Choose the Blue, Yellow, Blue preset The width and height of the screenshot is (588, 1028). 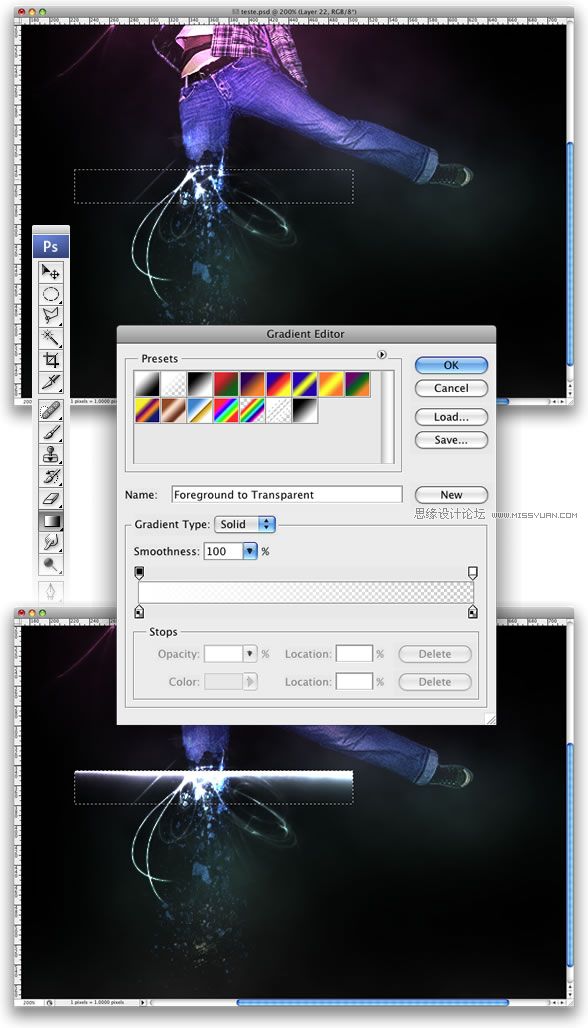pyautogui.click(x=304, y=384)
